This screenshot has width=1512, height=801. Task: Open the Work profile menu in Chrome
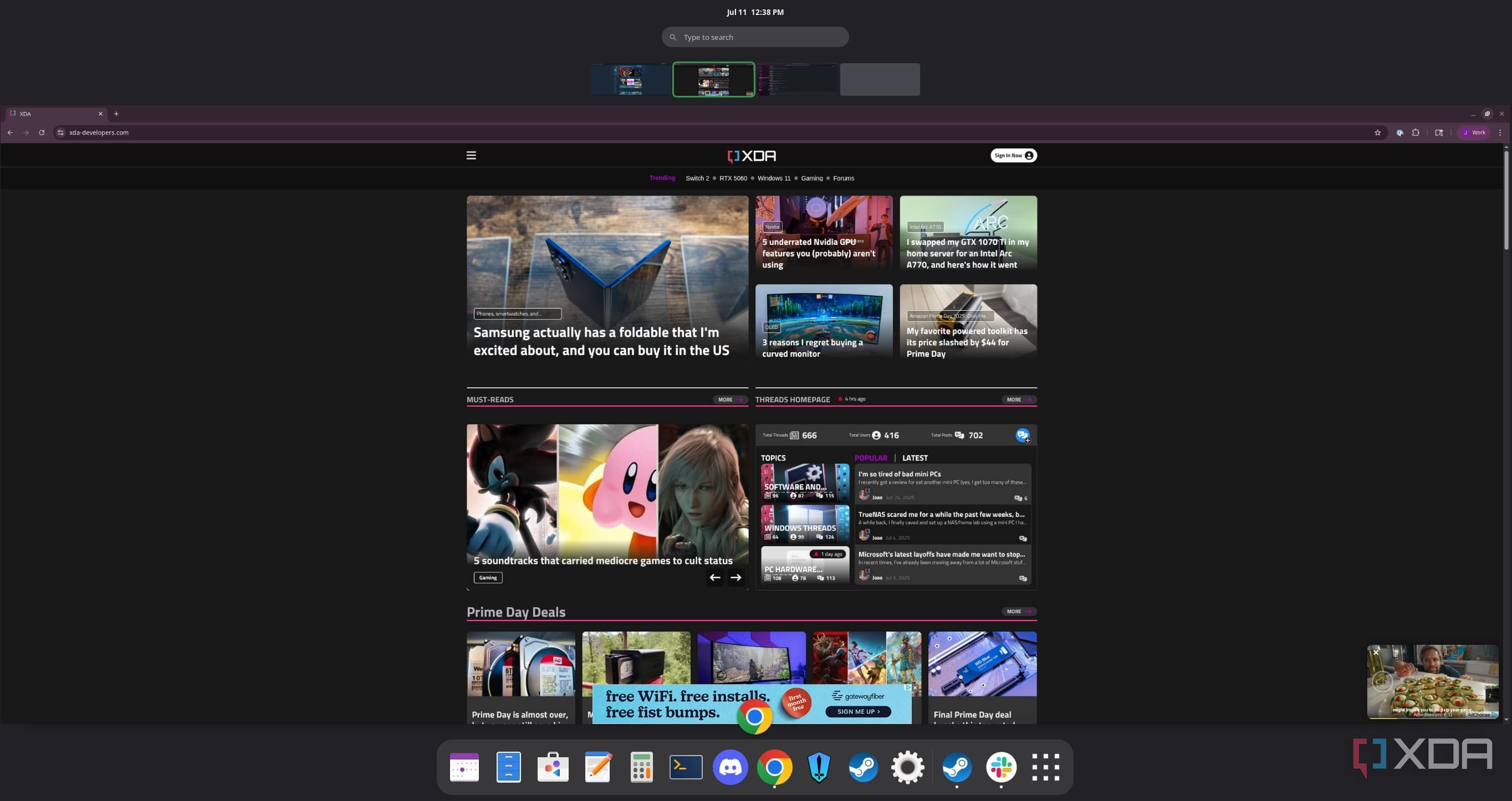[x=1474, y=132]
